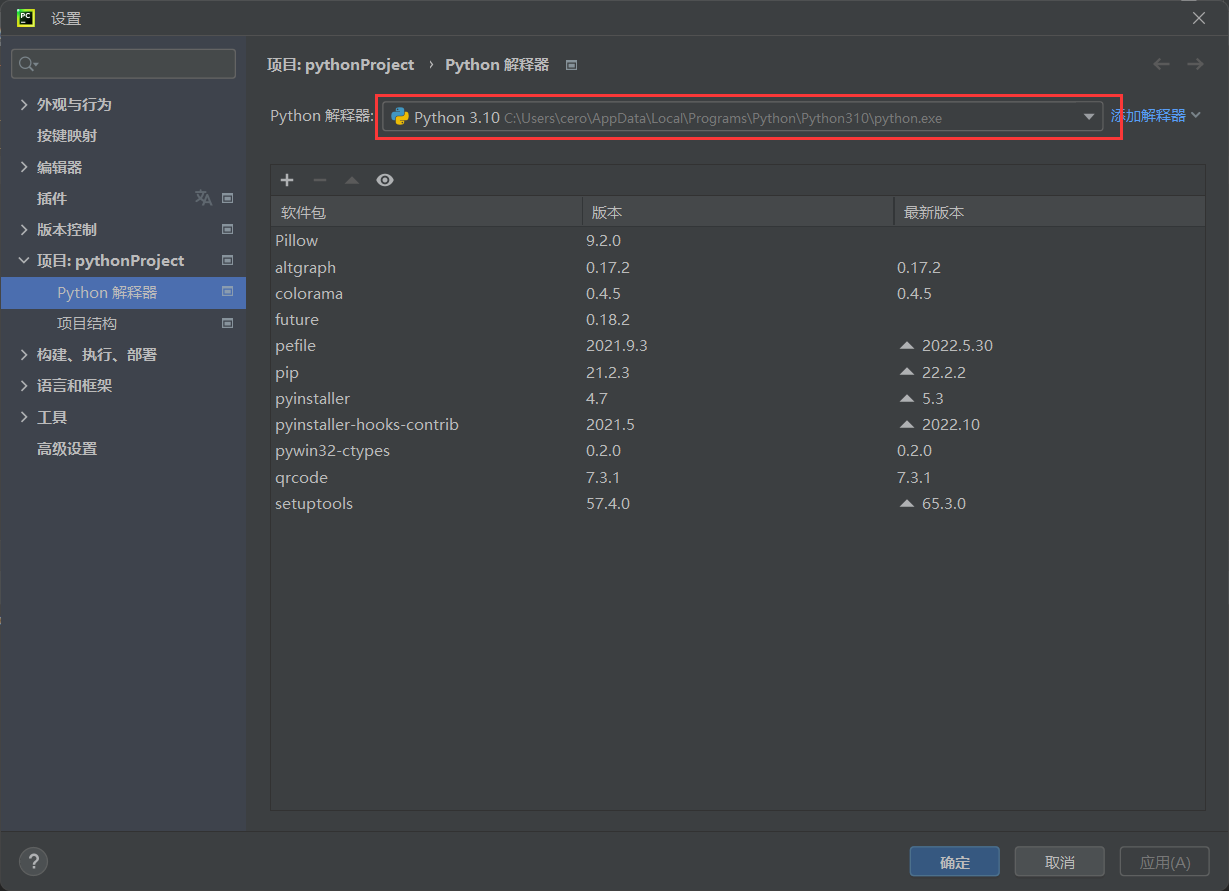Viewport: 1229px width, 891px height.
Task: Click the PyCharm logo in title bar
Action: click(x=27, y=17)
